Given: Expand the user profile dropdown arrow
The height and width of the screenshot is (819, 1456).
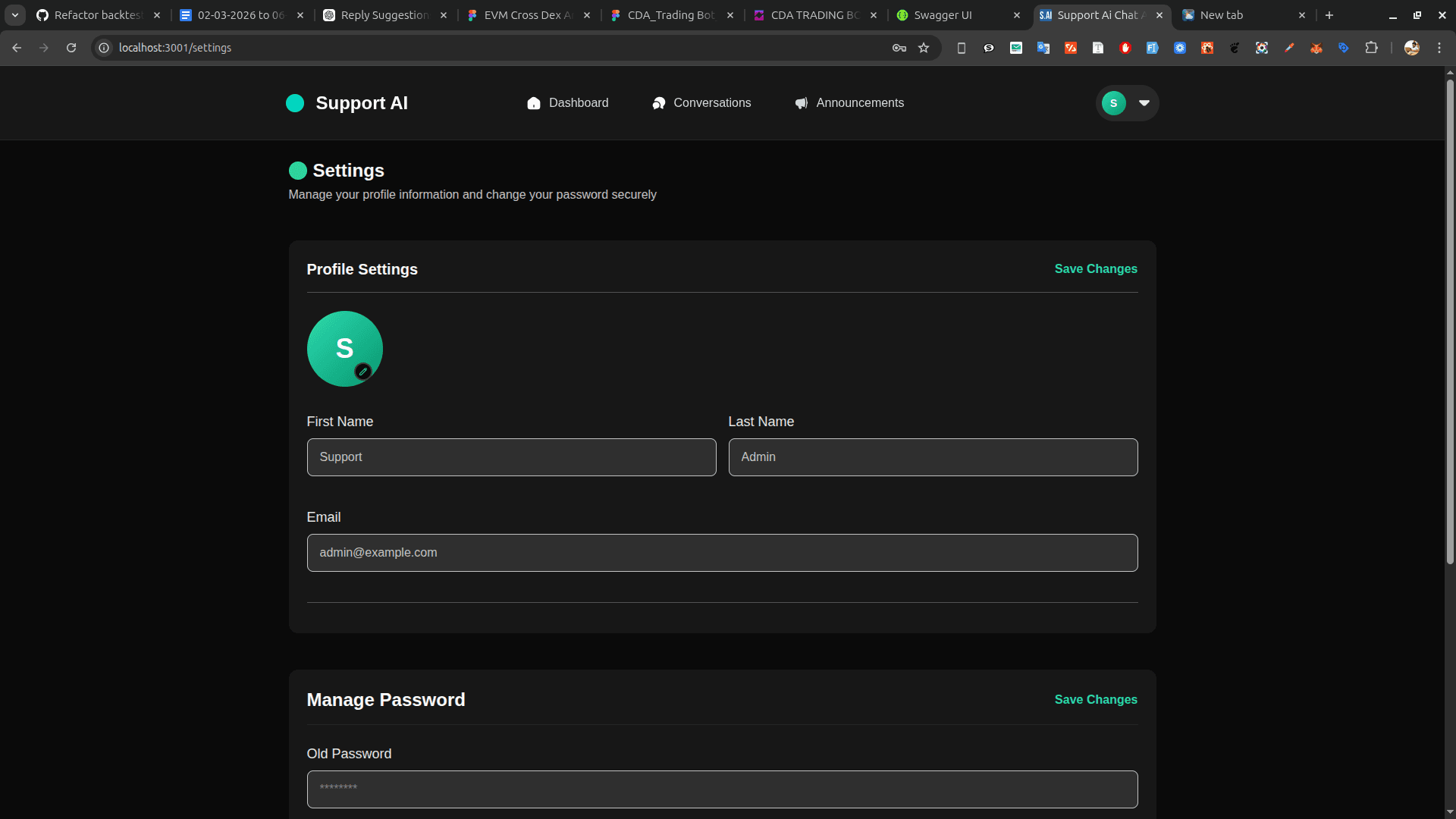Looking at the screenshot, I should [1144, 103].
